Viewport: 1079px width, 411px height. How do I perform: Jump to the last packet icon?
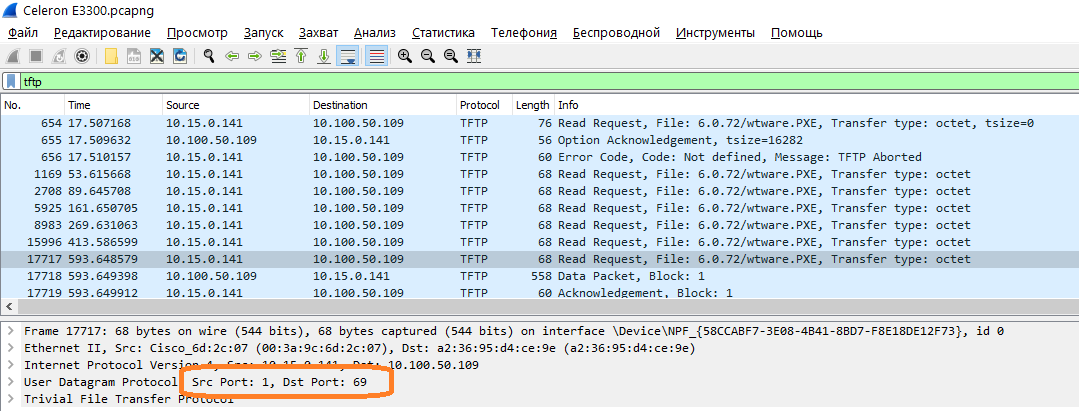coord(324,56)
